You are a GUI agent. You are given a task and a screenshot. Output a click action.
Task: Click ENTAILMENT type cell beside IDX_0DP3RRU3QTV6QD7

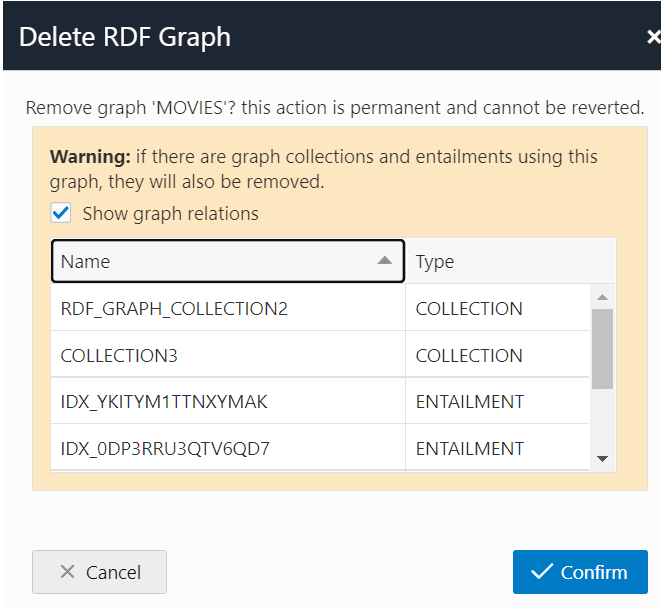coord(470,449)
